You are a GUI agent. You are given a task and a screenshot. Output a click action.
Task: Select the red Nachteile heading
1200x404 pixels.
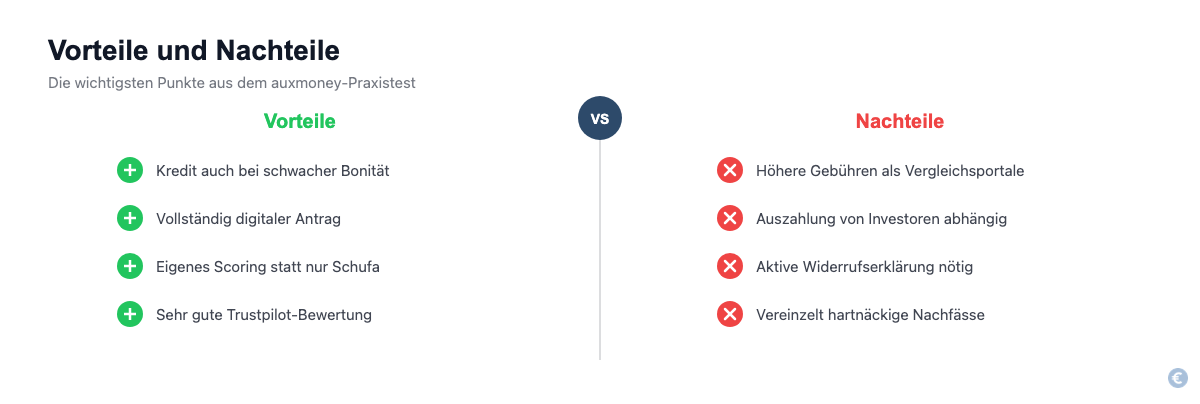coord(900,121)
